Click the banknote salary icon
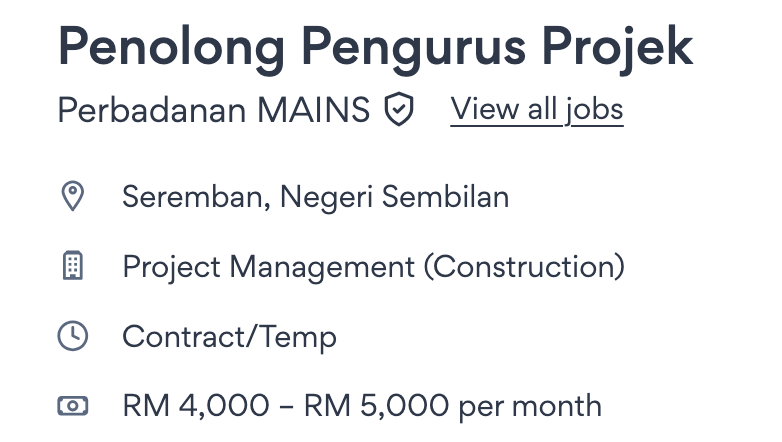The height and width of the screenshot is (442, 782). [x=73, y=406]
